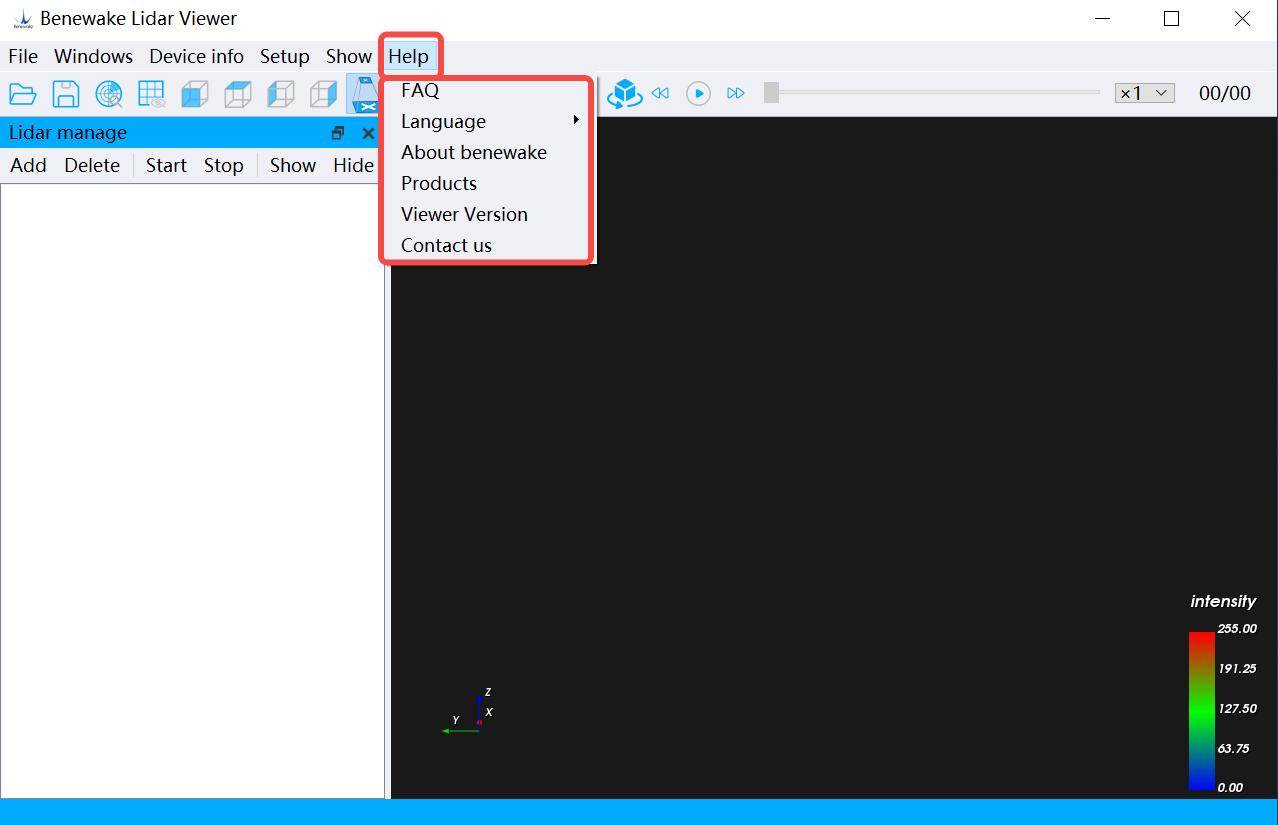1278x825 pixels.
Task: Open the File menu
Action: [x=23, y=56]
